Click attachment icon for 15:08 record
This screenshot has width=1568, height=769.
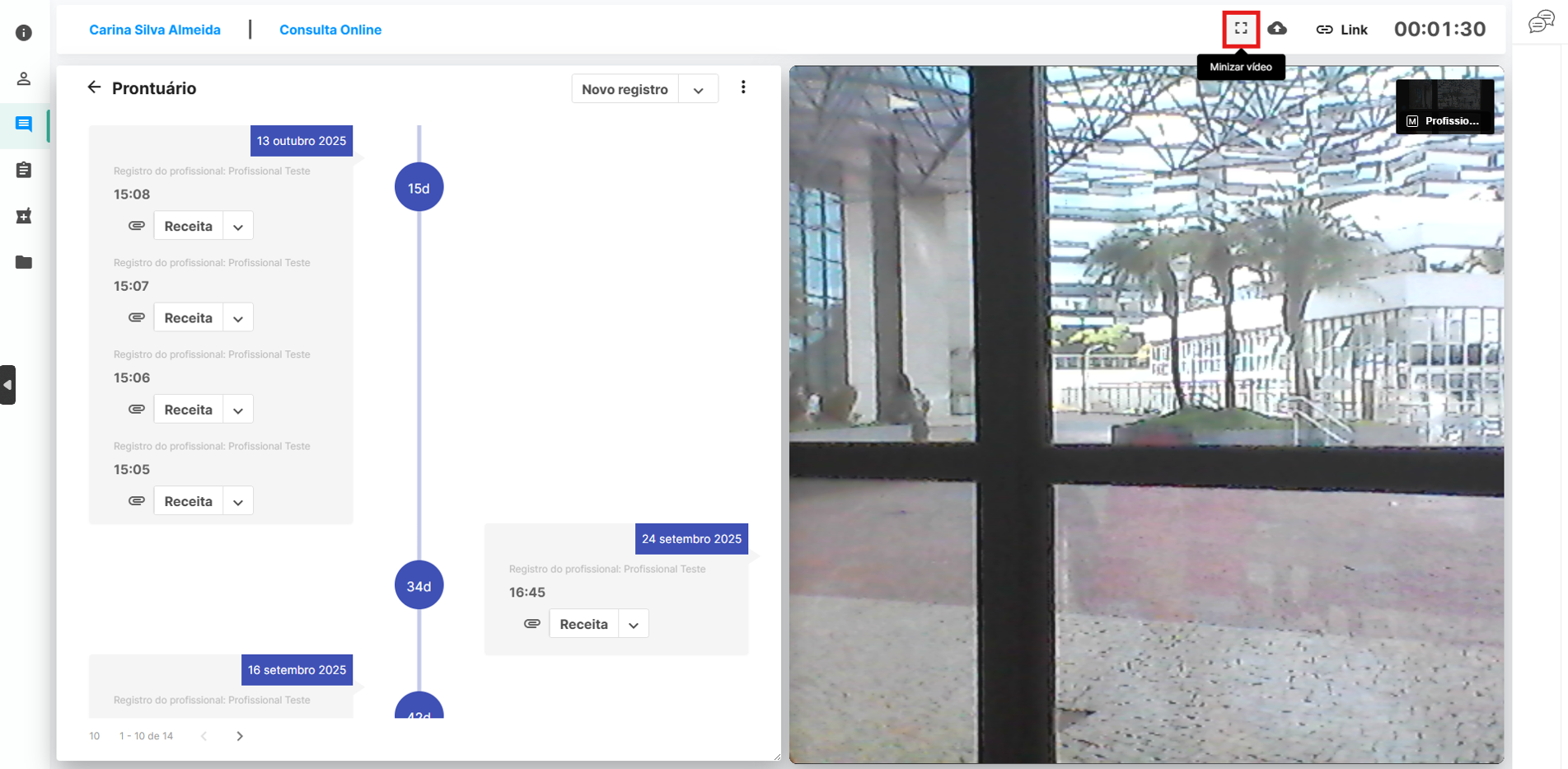point(137,226)
